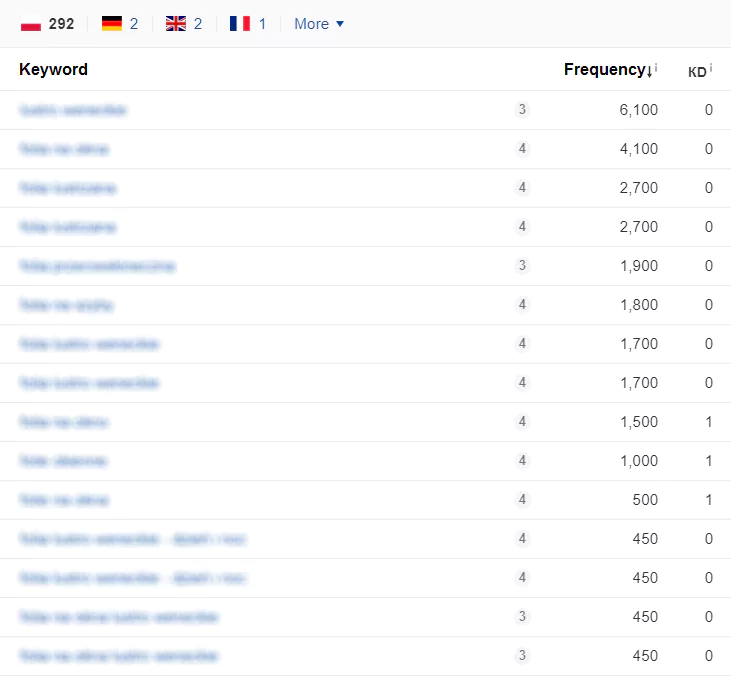The height and width of the screenshot is (676, 731).
Task: Click the United Kingdom flag icon
Action: (176, 24)
